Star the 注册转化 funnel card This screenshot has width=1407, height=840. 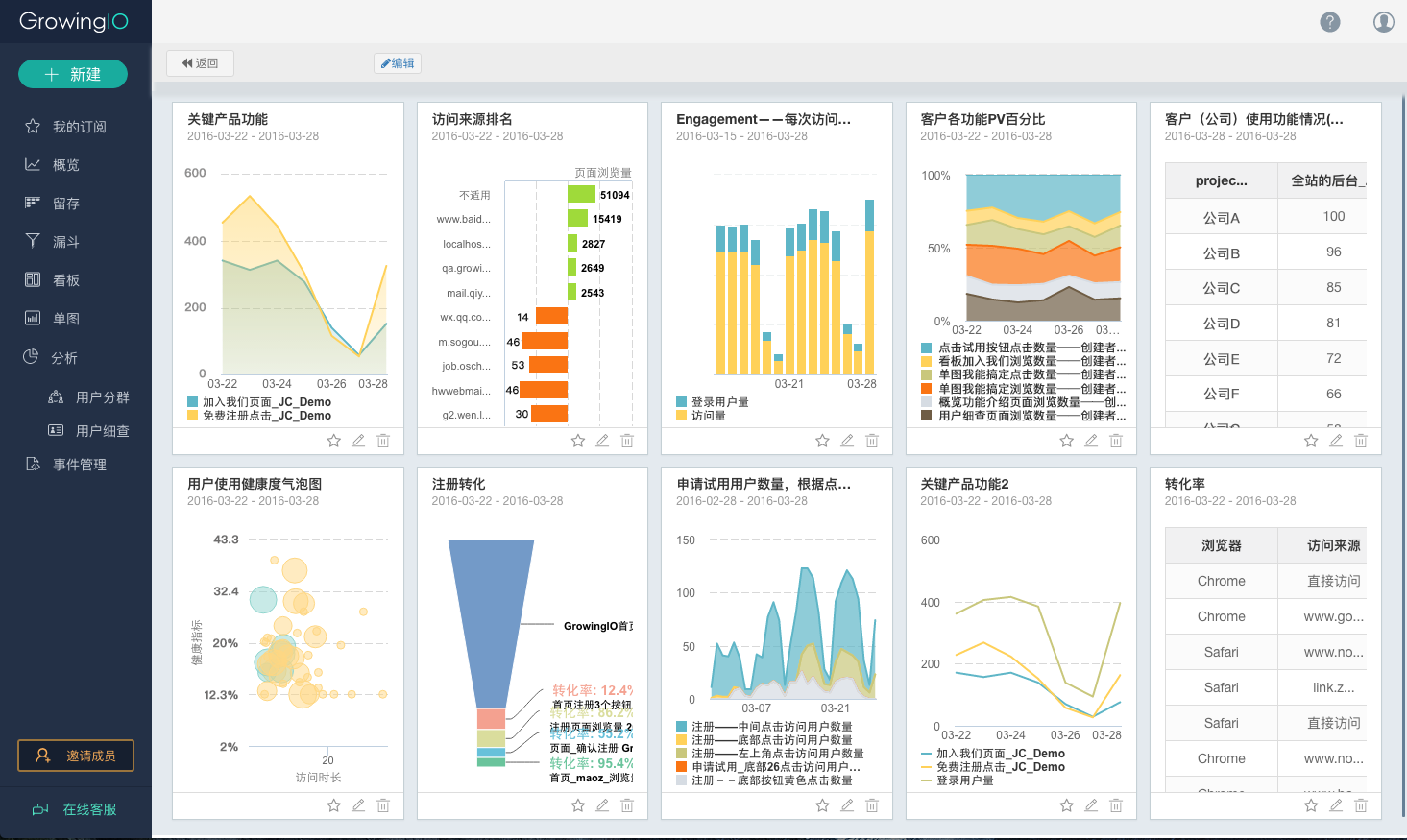tap(577, 805)
